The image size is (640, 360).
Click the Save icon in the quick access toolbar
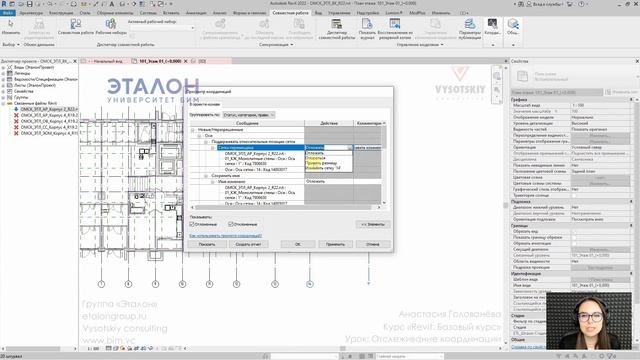[29, 4]
